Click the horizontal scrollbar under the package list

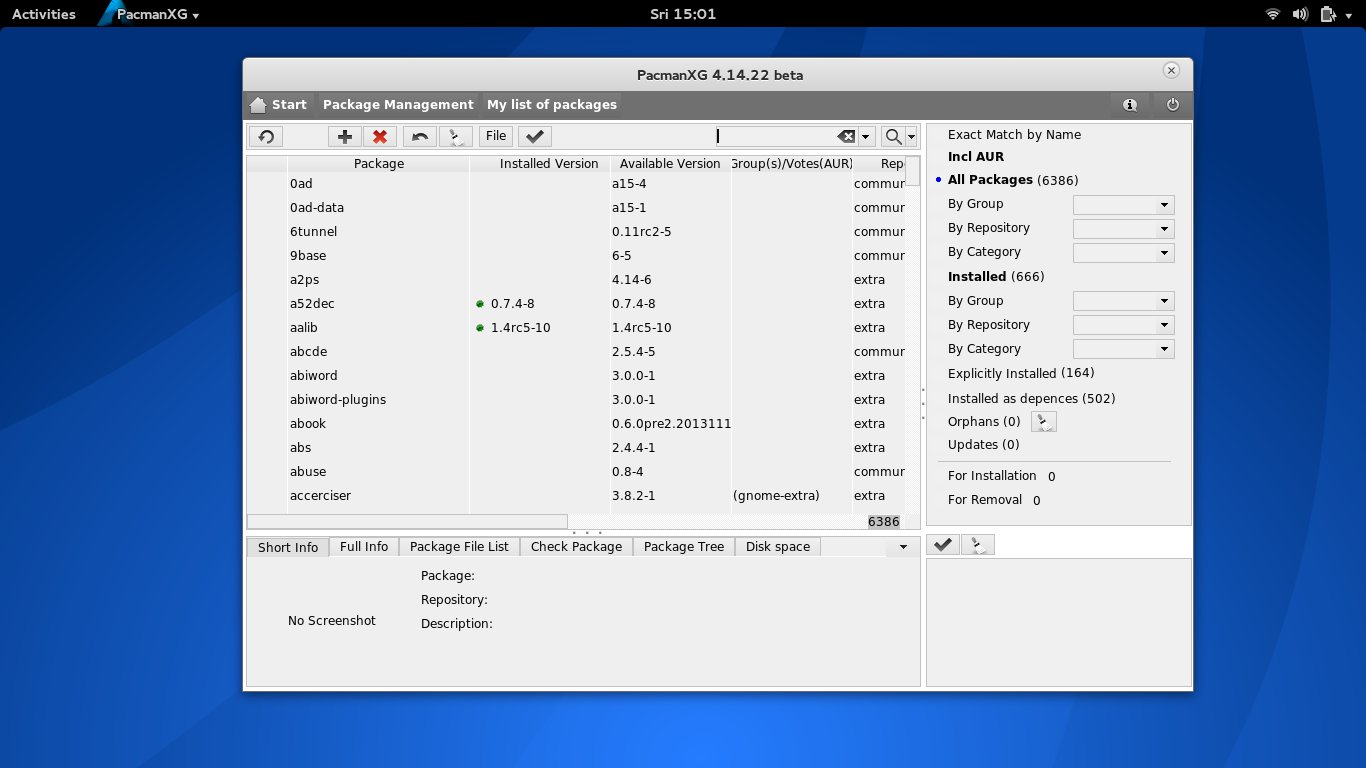tap(407, 522)
